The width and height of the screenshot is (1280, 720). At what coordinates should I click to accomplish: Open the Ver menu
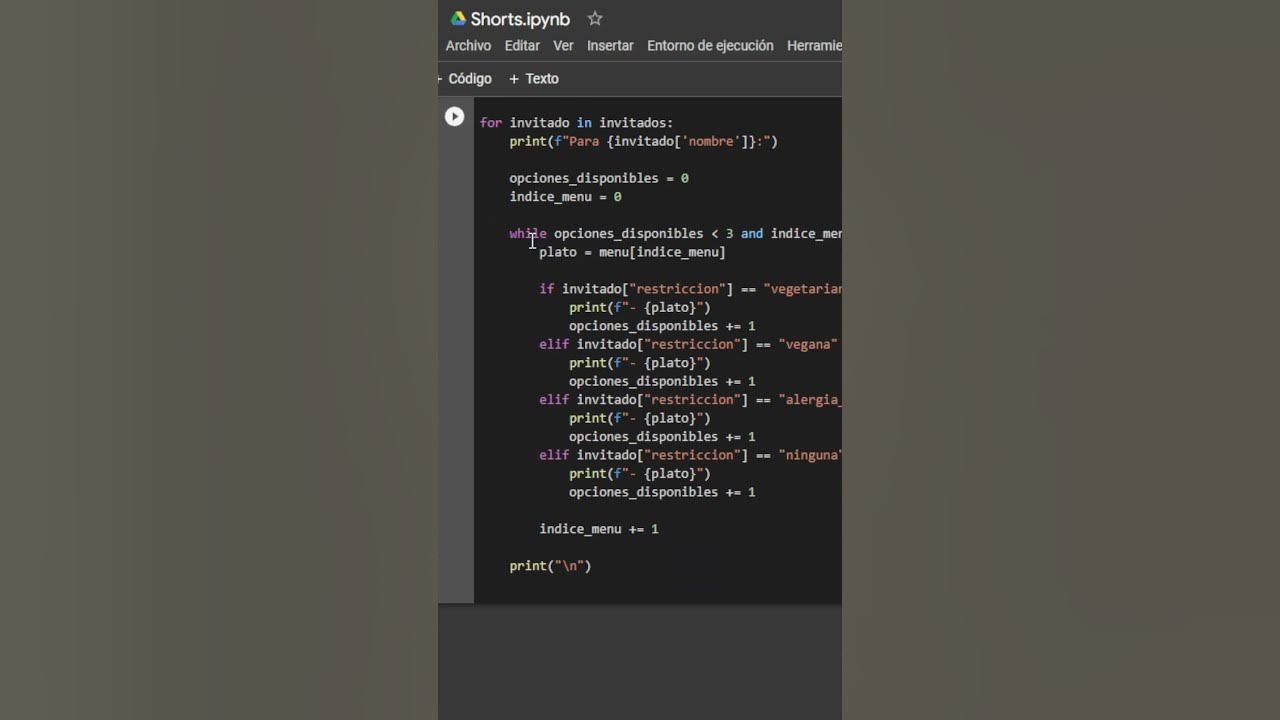click(563, 46)
